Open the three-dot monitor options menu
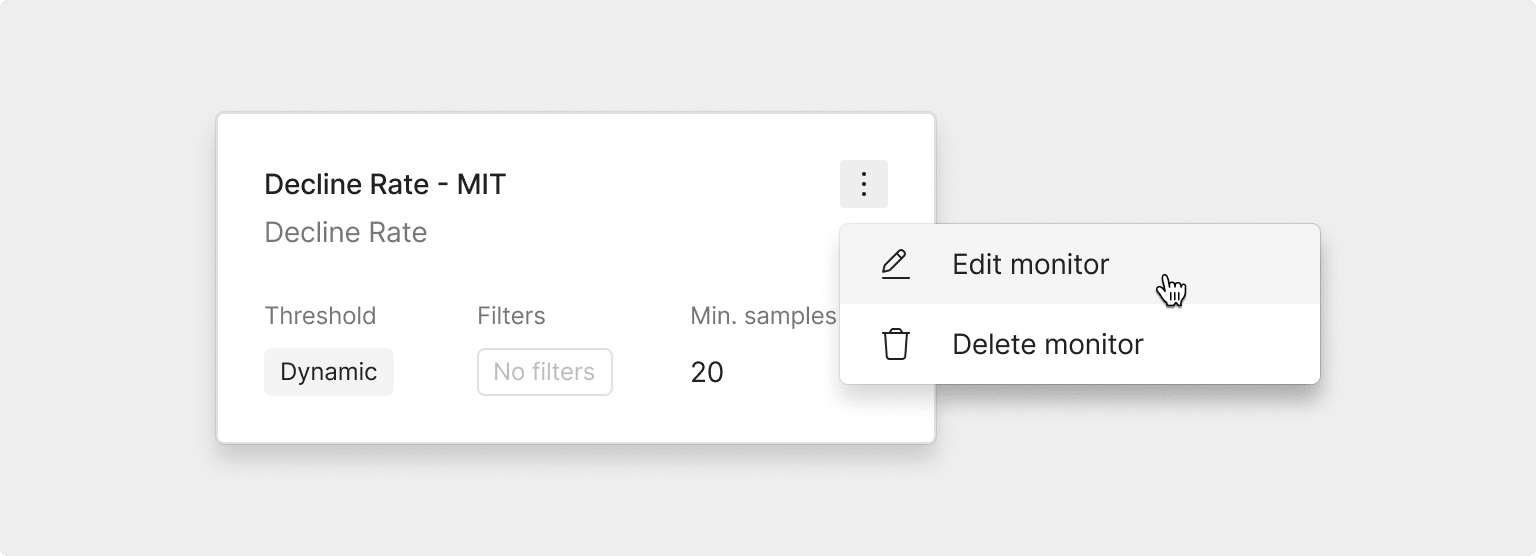The height and width of the screenshot is (556, 1536). (864, 184)
